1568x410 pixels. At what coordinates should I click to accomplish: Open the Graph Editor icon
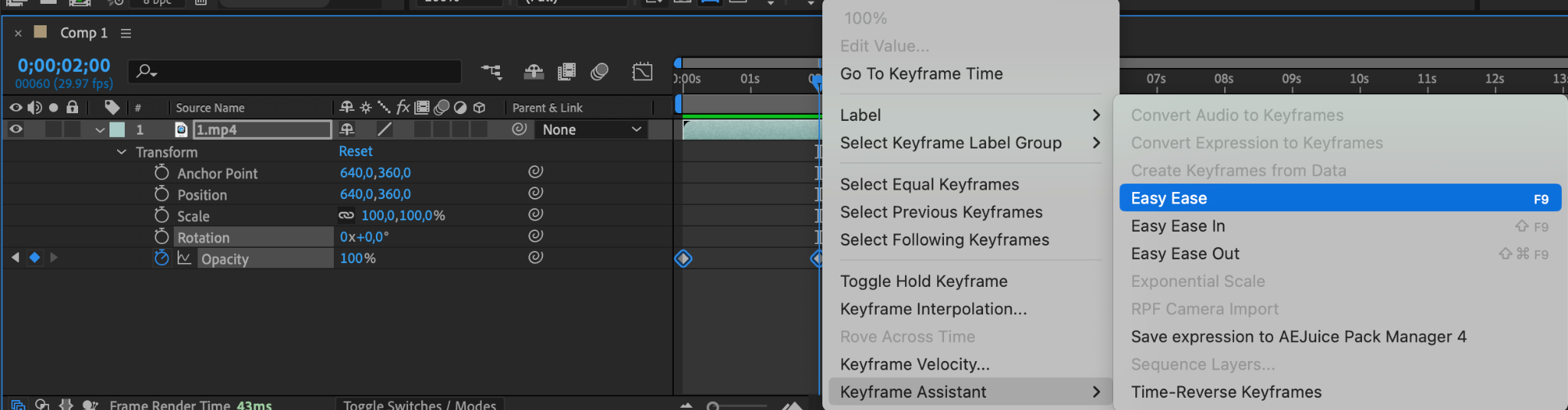pyautogui.click(x=642, y=72)
